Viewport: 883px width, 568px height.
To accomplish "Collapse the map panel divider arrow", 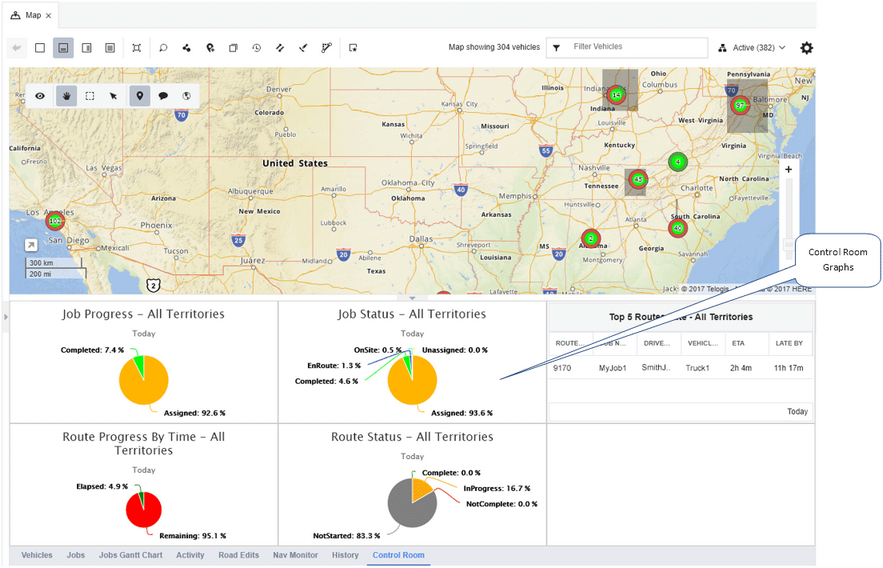I will click(412, 298).
